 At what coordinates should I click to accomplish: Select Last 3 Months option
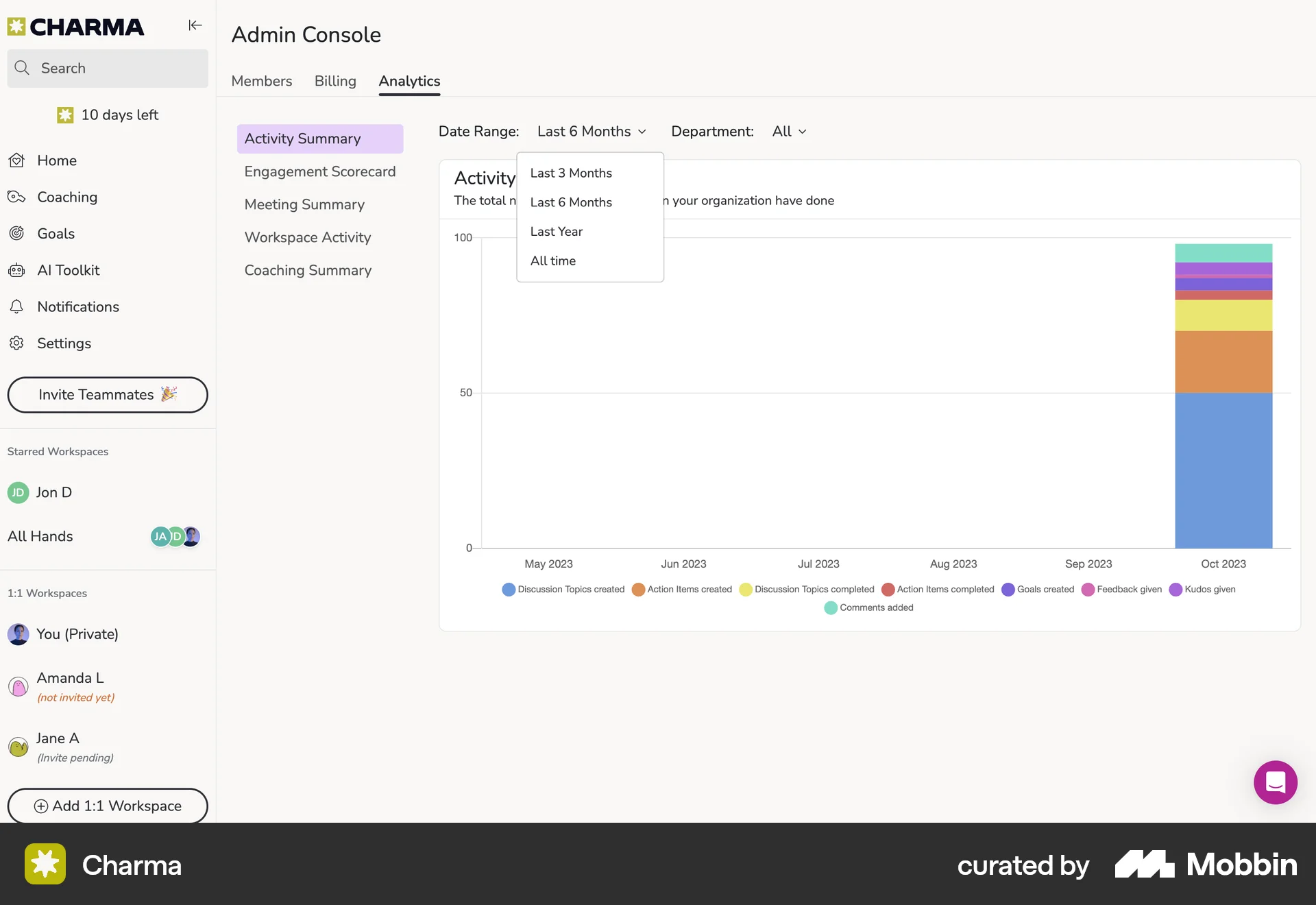pyautogui.click(x=571, y=173)
